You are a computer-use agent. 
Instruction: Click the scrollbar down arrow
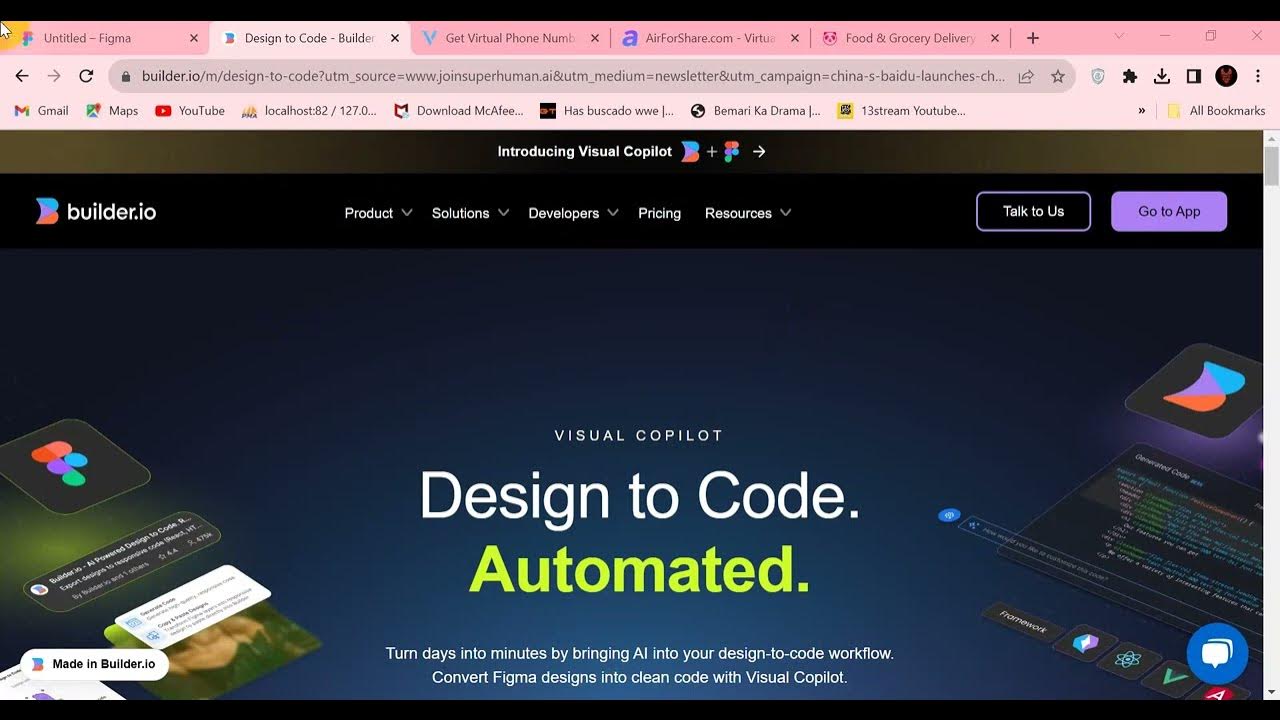1272,692
